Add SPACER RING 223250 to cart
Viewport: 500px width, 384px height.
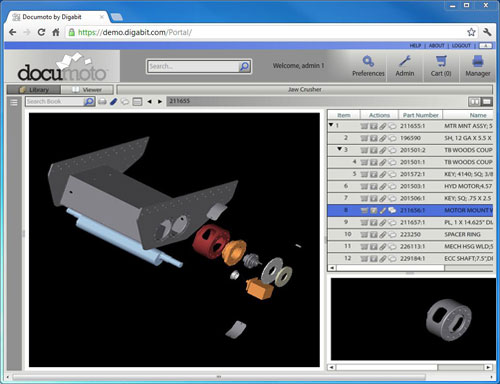tap(364, 234)
